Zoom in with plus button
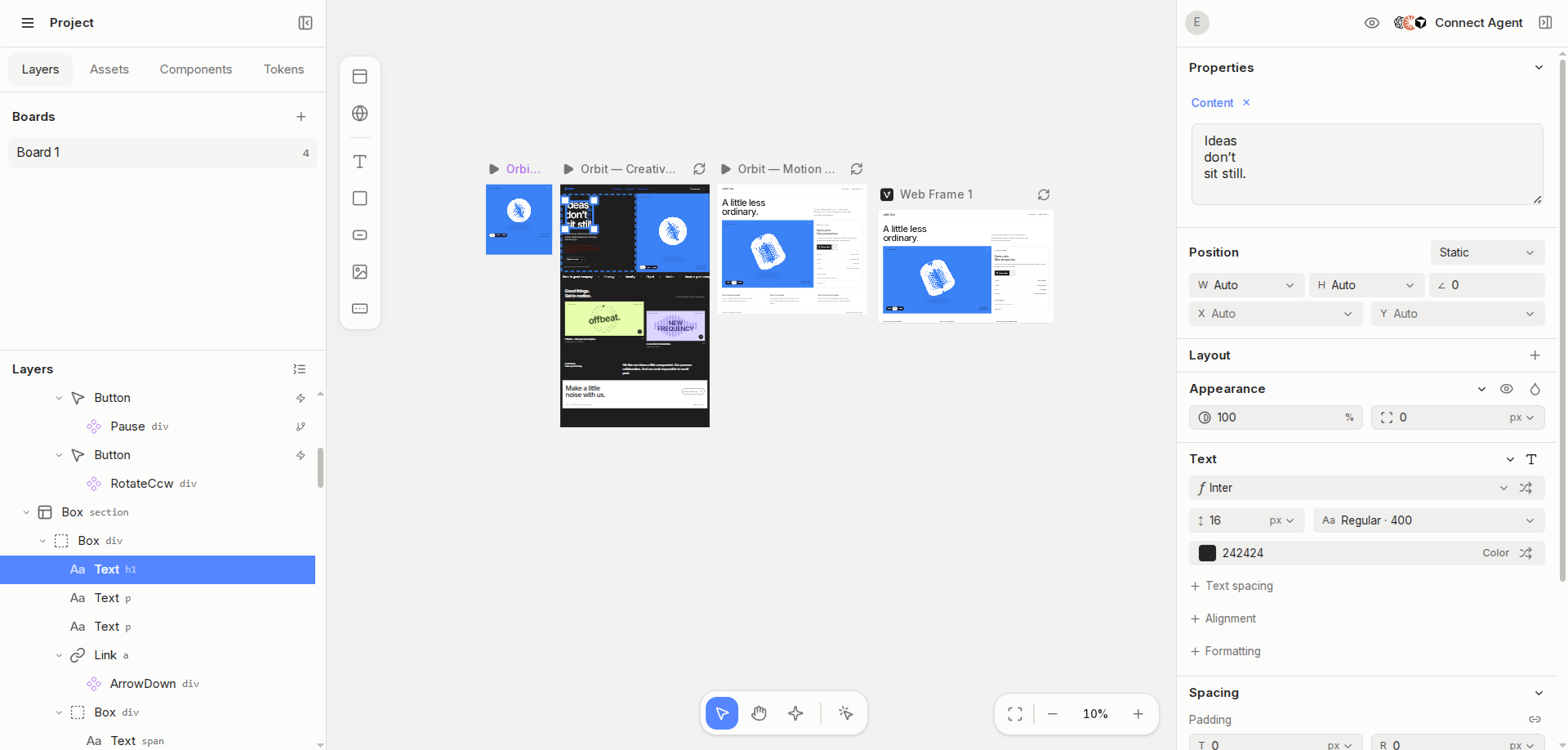Viewport: 1568px width, 750px height. pyautogui.click(x=1138, y=714)
